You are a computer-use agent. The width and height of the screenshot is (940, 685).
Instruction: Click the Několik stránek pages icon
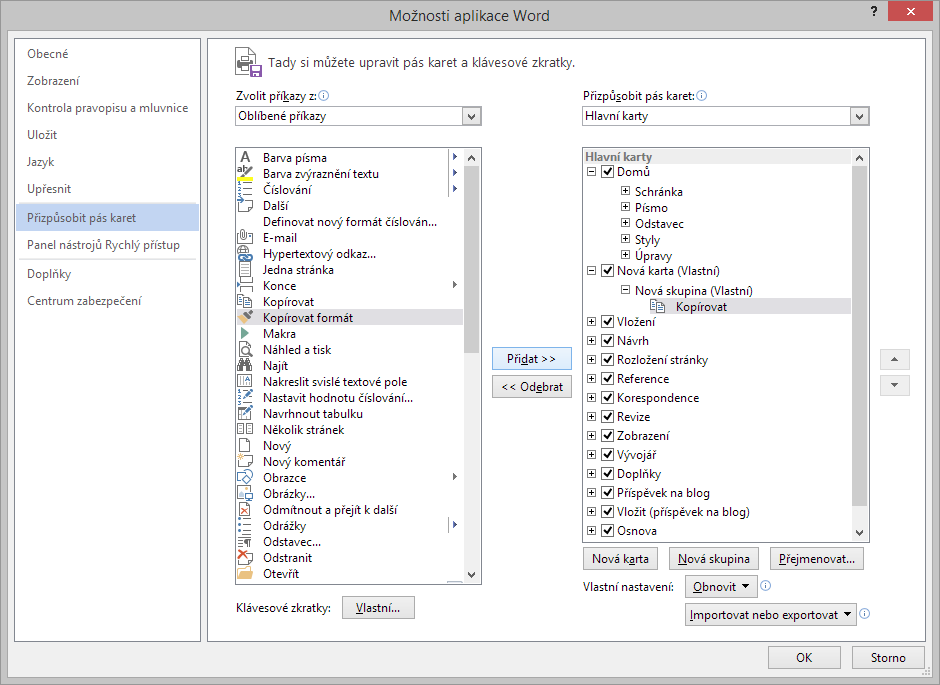pyautogui.click(x=245, y=429)
